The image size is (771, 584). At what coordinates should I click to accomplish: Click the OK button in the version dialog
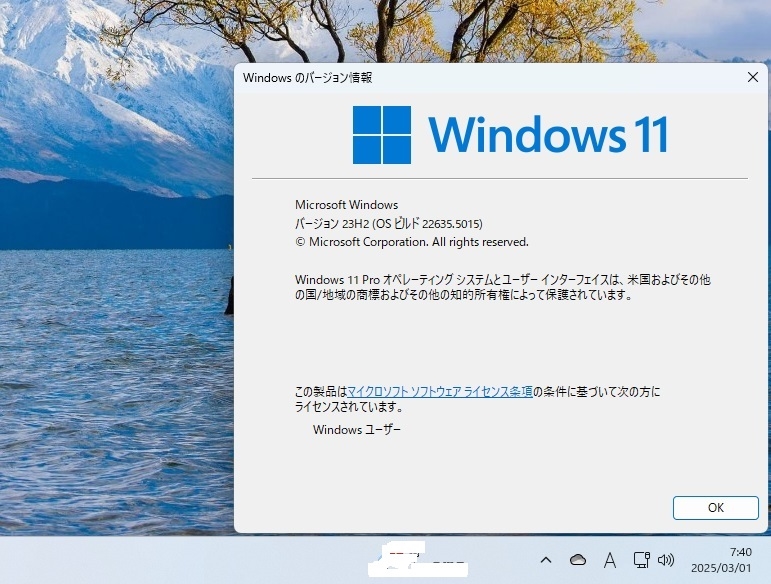715,507
